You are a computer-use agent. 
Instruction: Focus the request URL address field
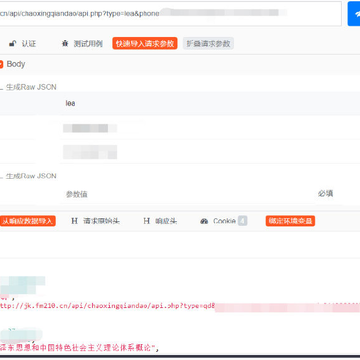(171, 13)
